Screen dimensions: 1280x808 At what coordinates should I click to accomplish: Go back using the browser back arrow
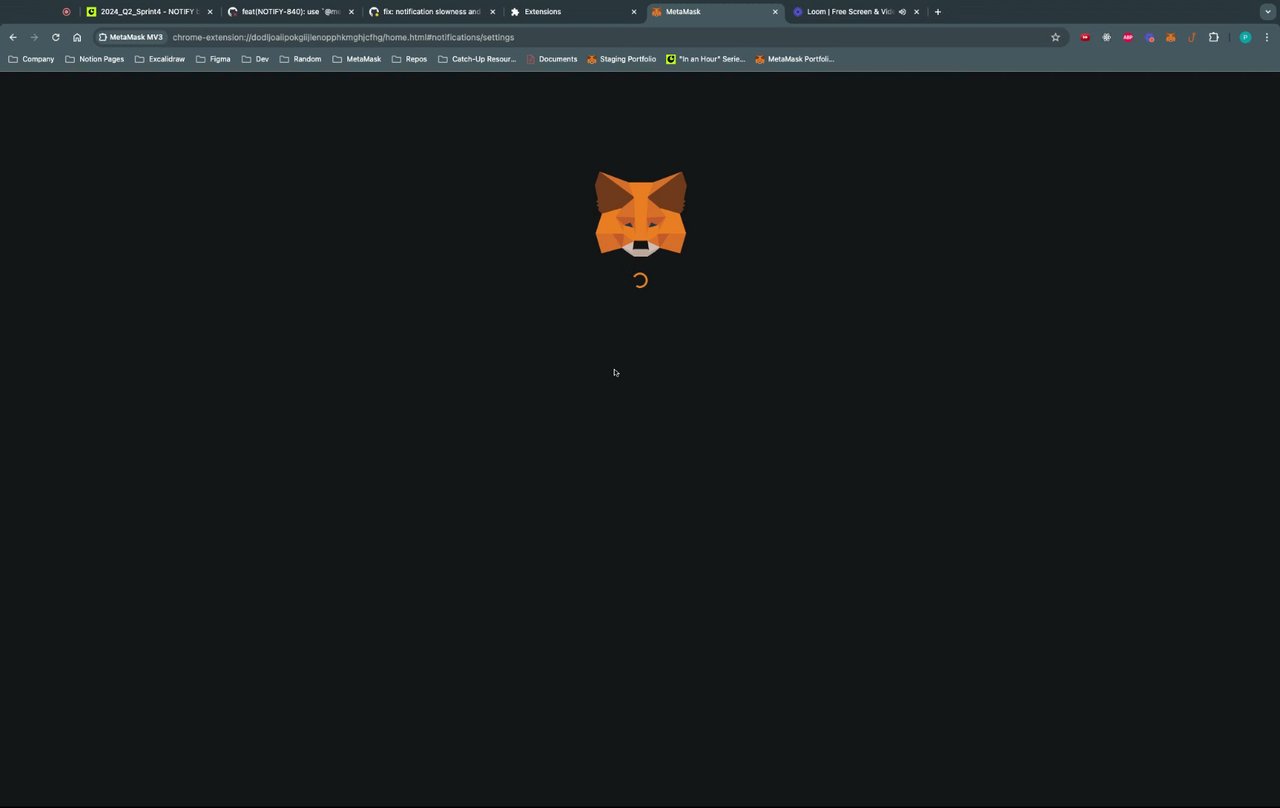13,37
